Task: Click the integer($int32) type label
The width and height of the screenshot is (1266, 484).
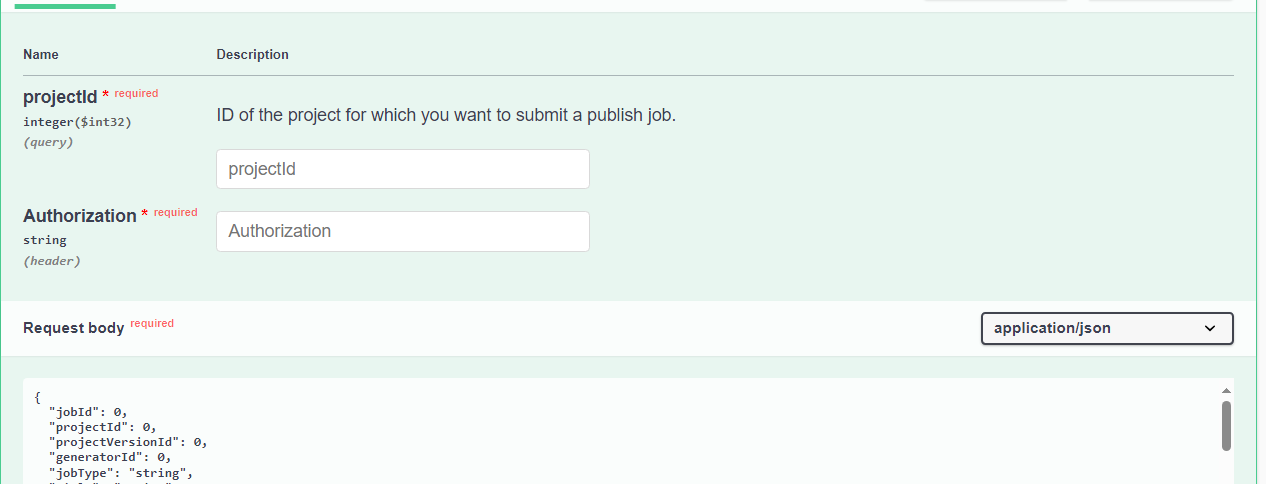Action: pyautogui.click(x=77, y=122)
